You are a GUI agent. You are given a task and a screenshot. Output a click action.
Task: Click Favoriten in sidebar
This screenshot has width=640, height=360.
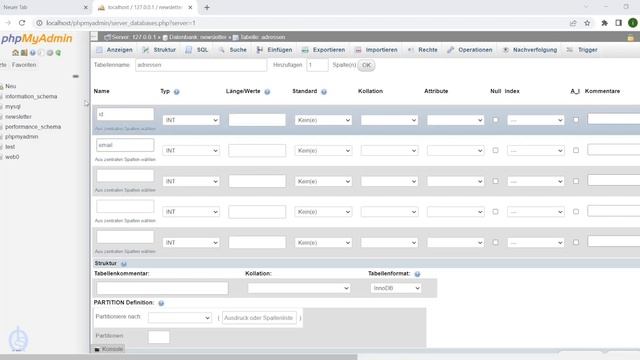tap(24, 64)
